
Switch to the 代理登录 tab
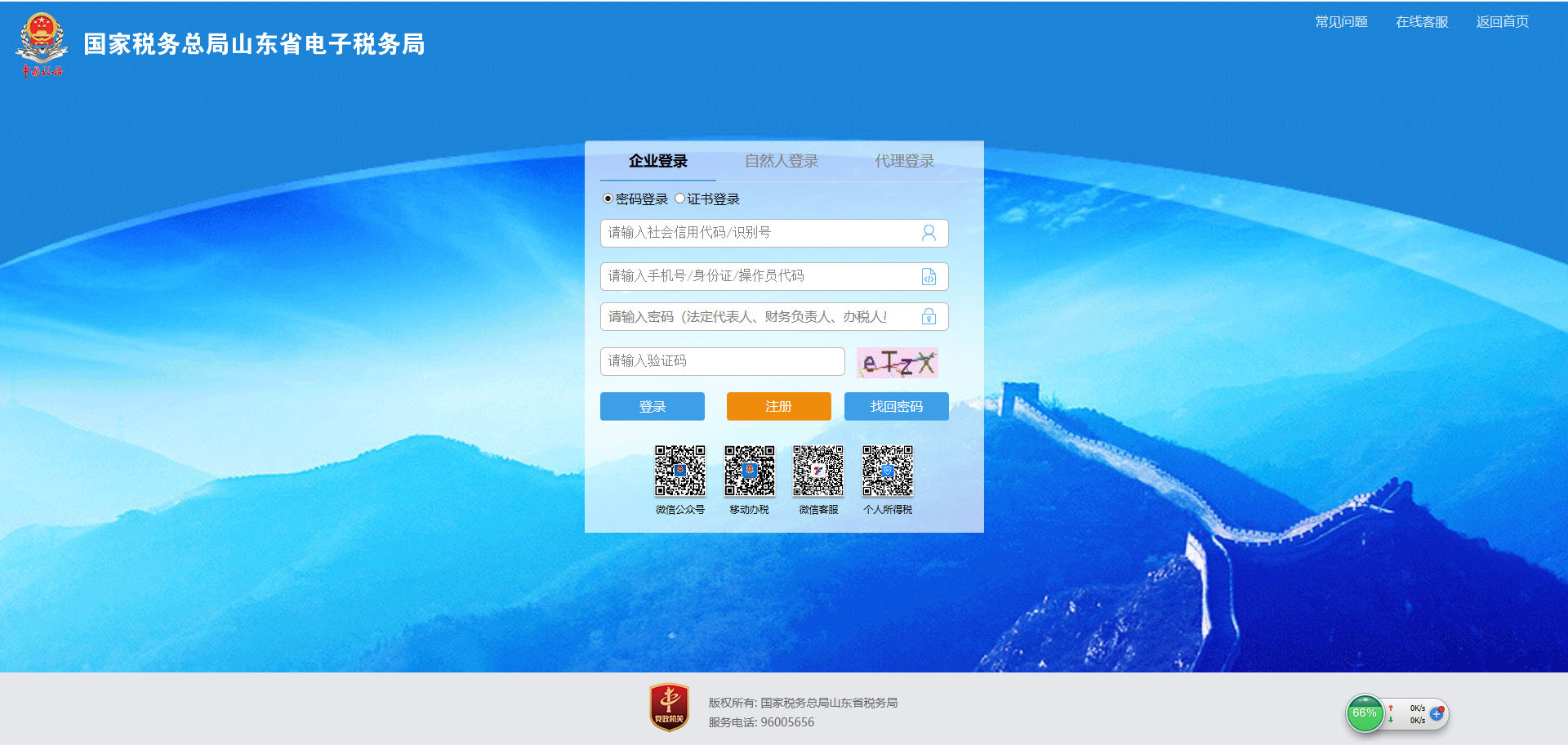click(x=904, y=161)
